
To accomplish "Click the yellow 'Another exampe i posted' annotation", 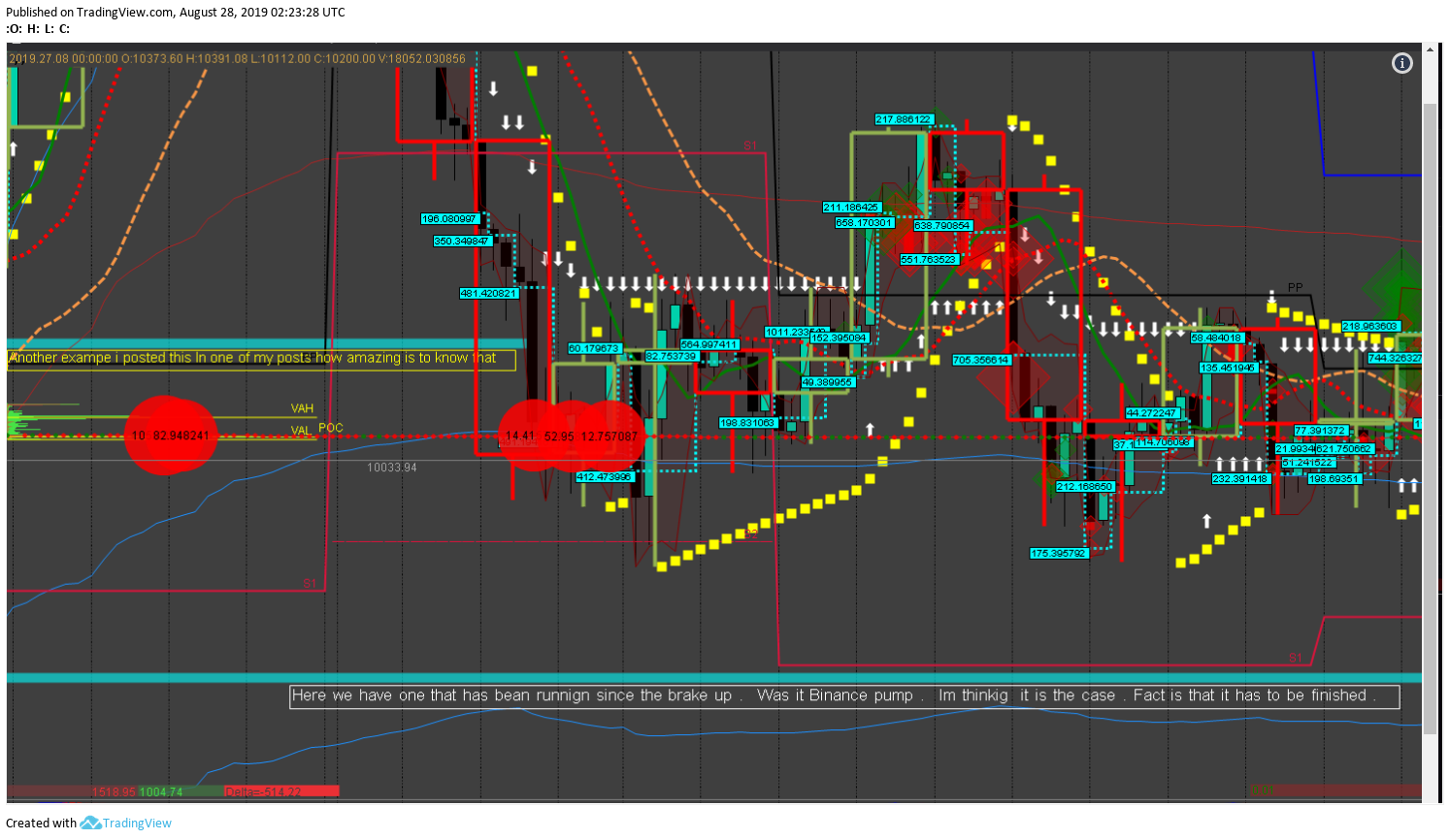I will pyautogui.click(x=261, y=359).
